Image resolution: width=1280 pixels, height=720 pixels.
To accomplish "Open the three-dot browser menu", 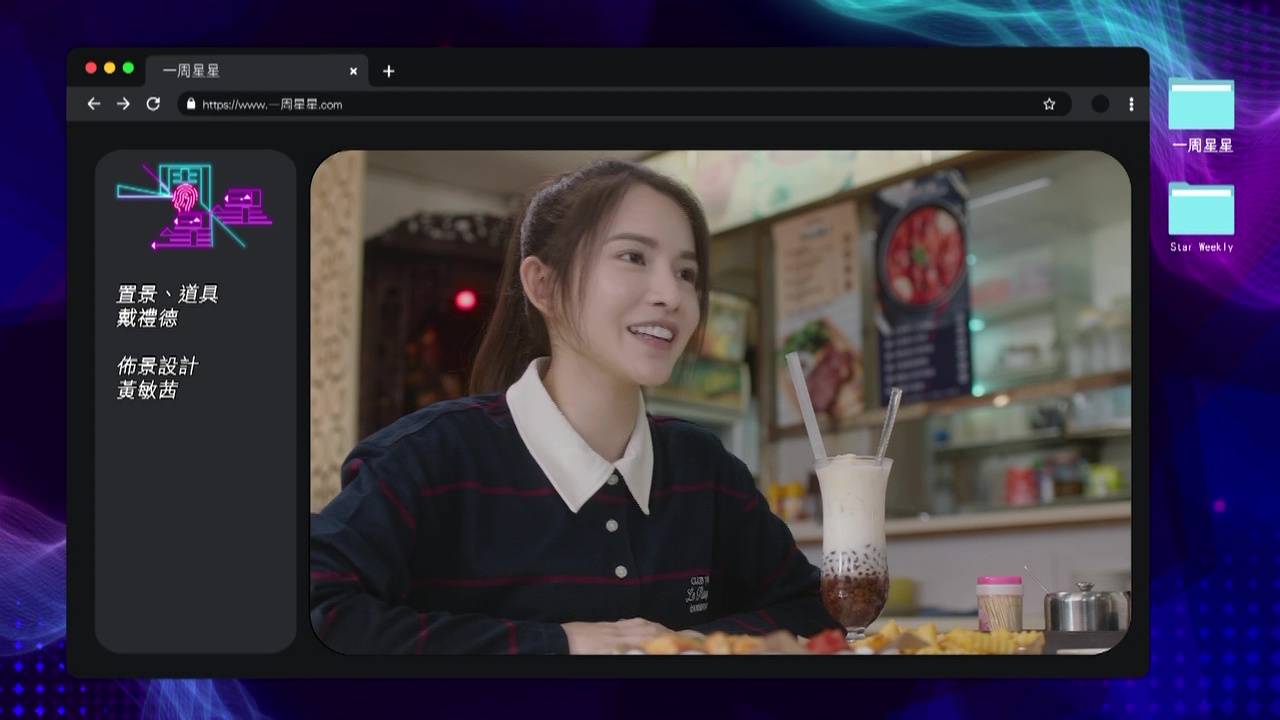I will tap(1131, 104).
